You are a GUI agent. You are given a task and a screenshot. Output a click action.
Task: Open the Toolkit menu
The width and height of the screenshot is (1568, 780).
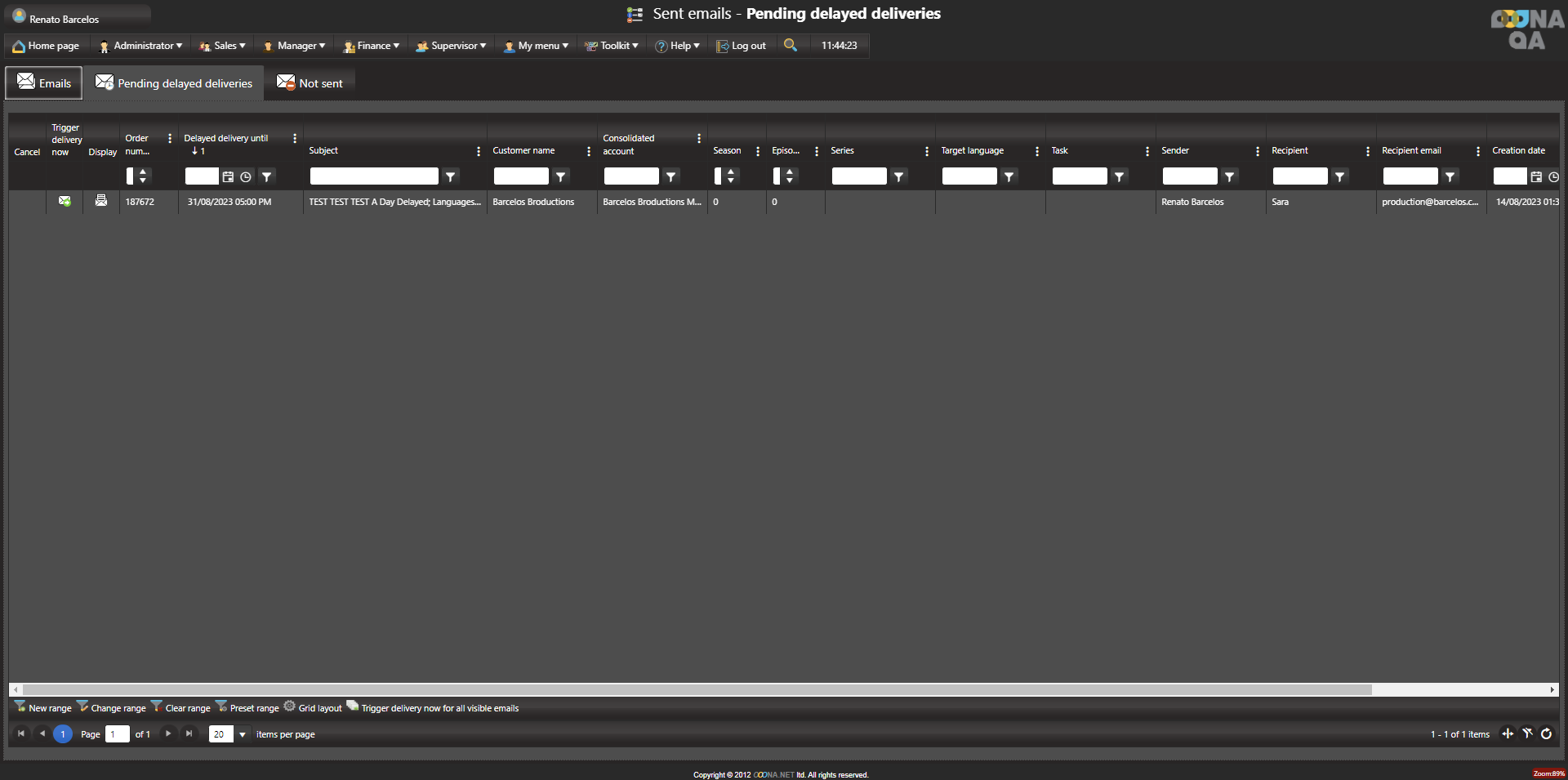tap(612, 46)
